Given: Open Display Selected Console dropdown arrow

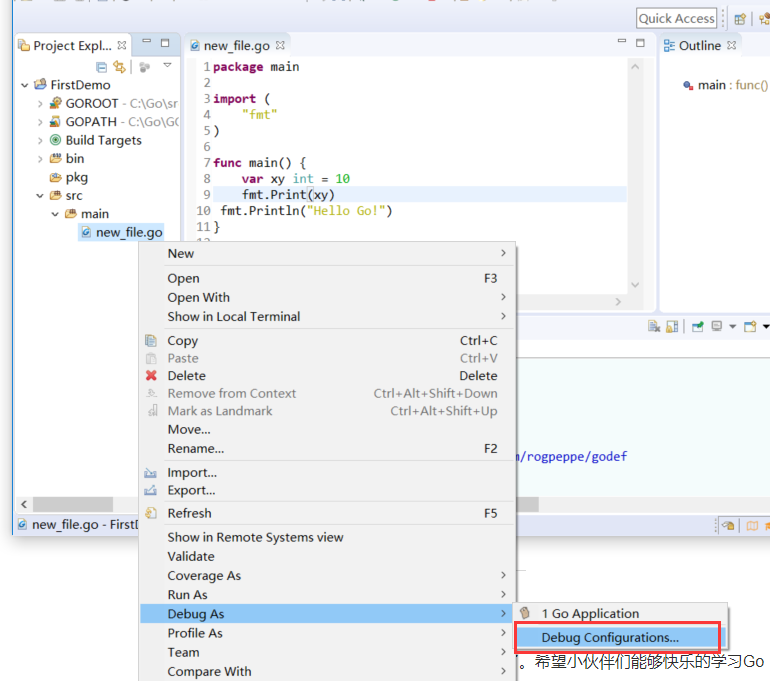Looking at the screenshot, I should [733, 327].
